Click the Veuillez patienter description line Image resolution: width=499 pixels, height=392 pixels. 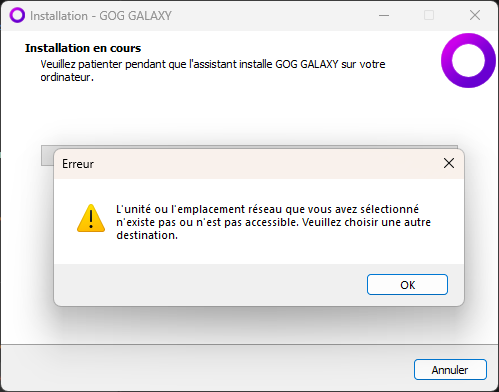pyautogui.click(x=213, y=64)
